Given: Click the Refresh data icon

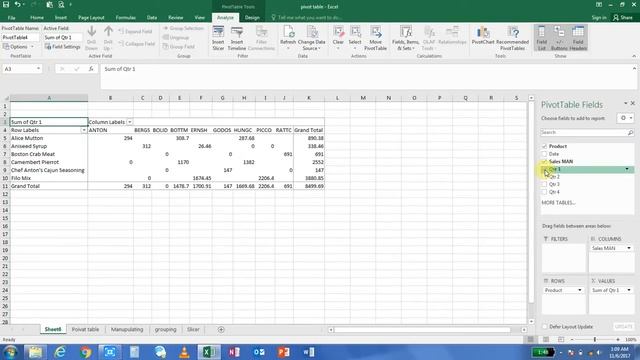Looking at the screenshot, I should (288, 38).
